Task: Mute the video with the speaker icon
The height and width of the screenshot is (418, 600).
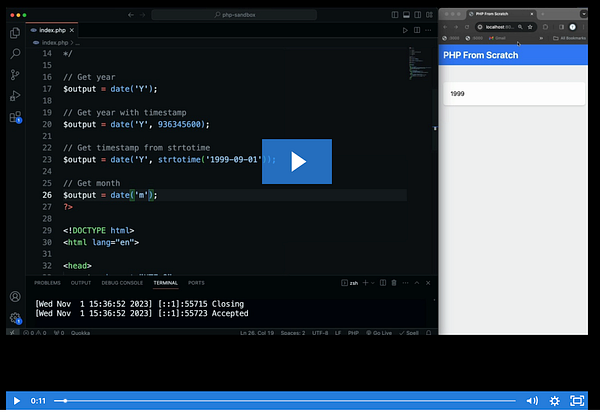Action: [x=532, y=400]
